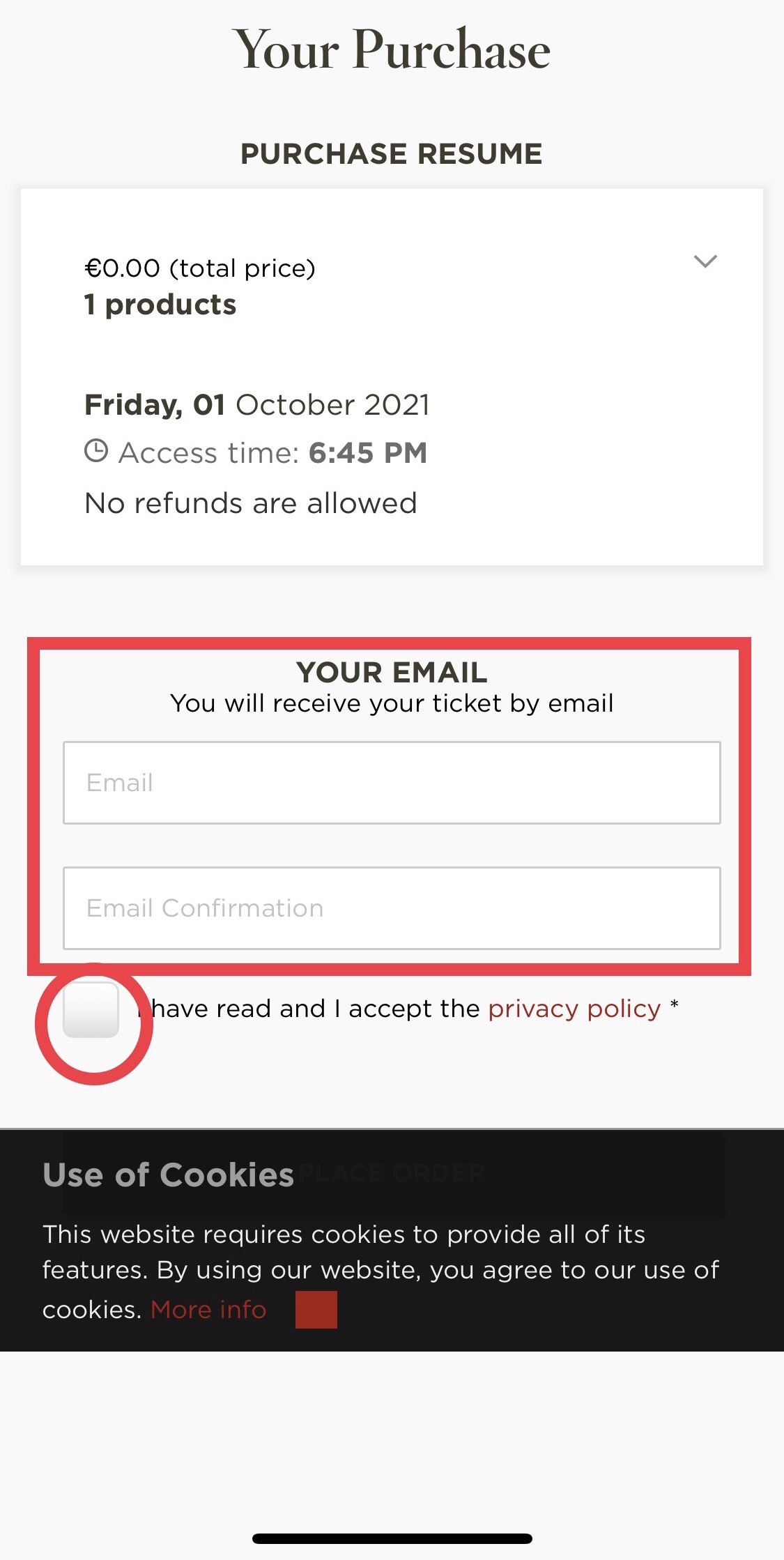Expand the purchase resume chevron

point(705,261)
